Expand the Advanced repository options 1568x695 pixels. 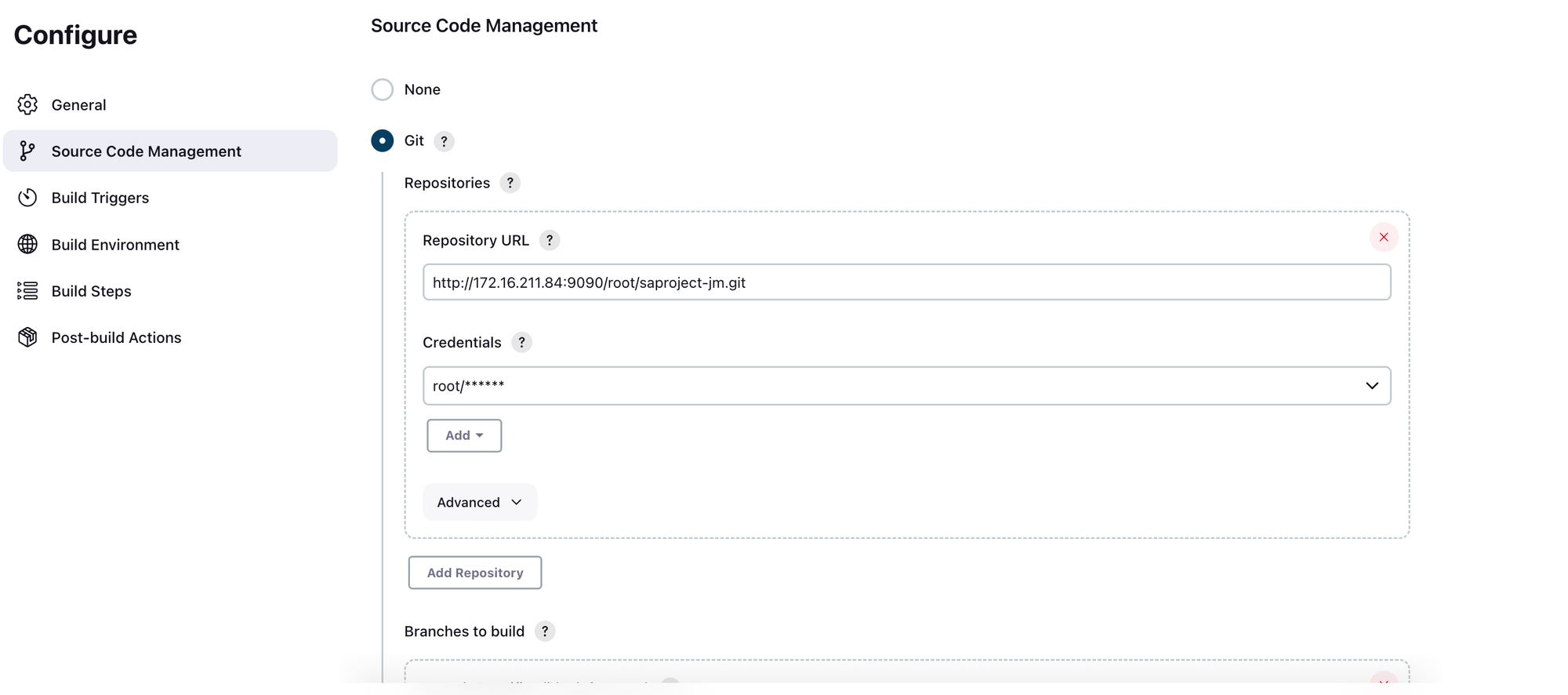click(x=479, y=502)
